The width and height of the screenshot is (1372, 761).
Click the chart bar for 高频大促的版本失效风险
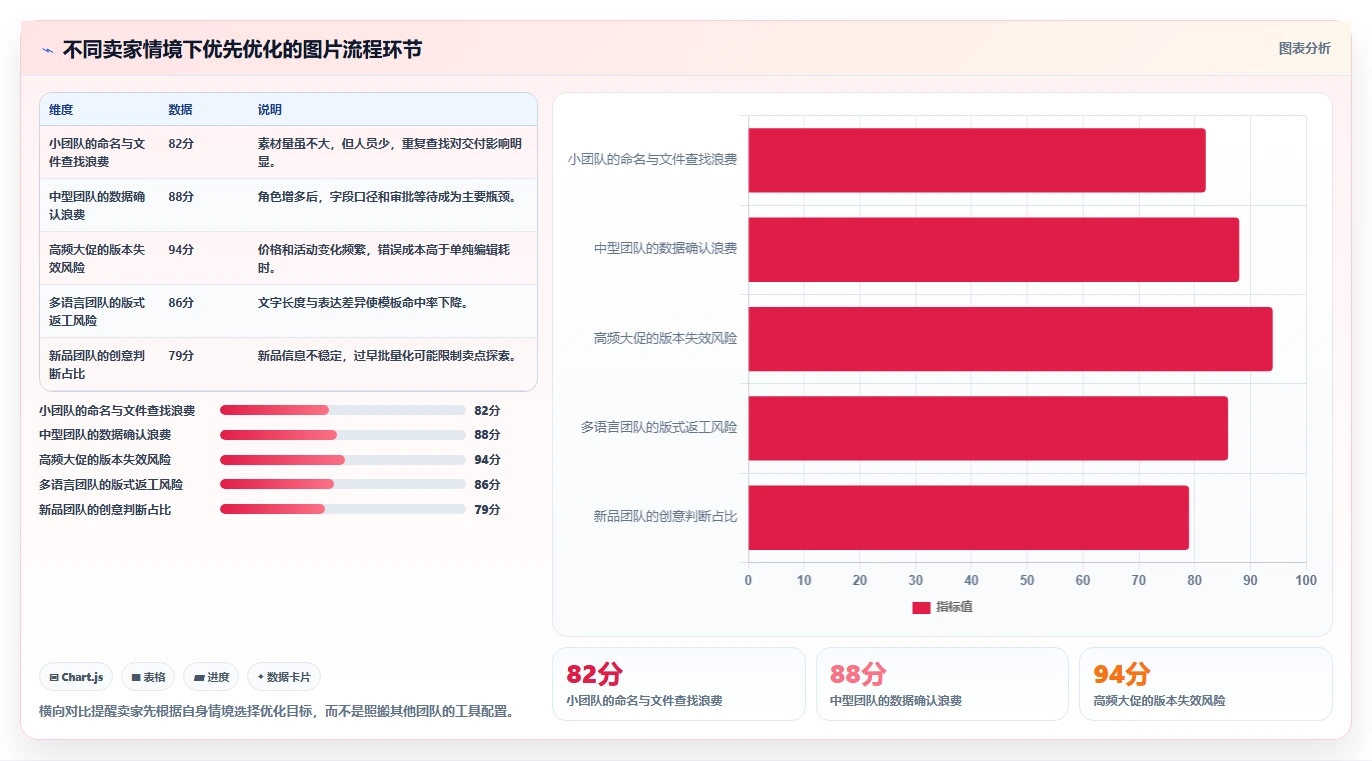point(1010,339)
